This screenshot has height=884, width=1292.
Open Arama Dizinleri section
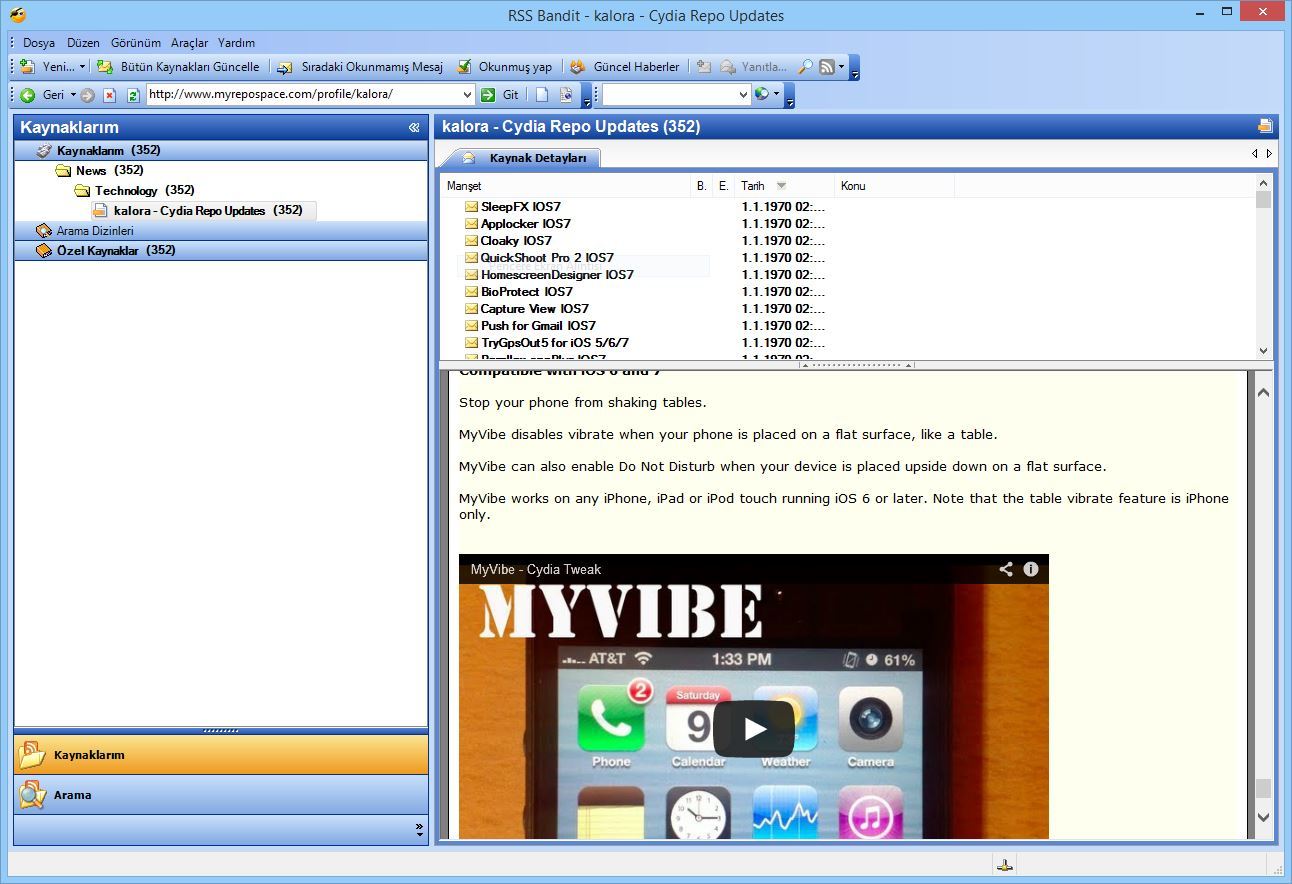click(x=221, y=230)
